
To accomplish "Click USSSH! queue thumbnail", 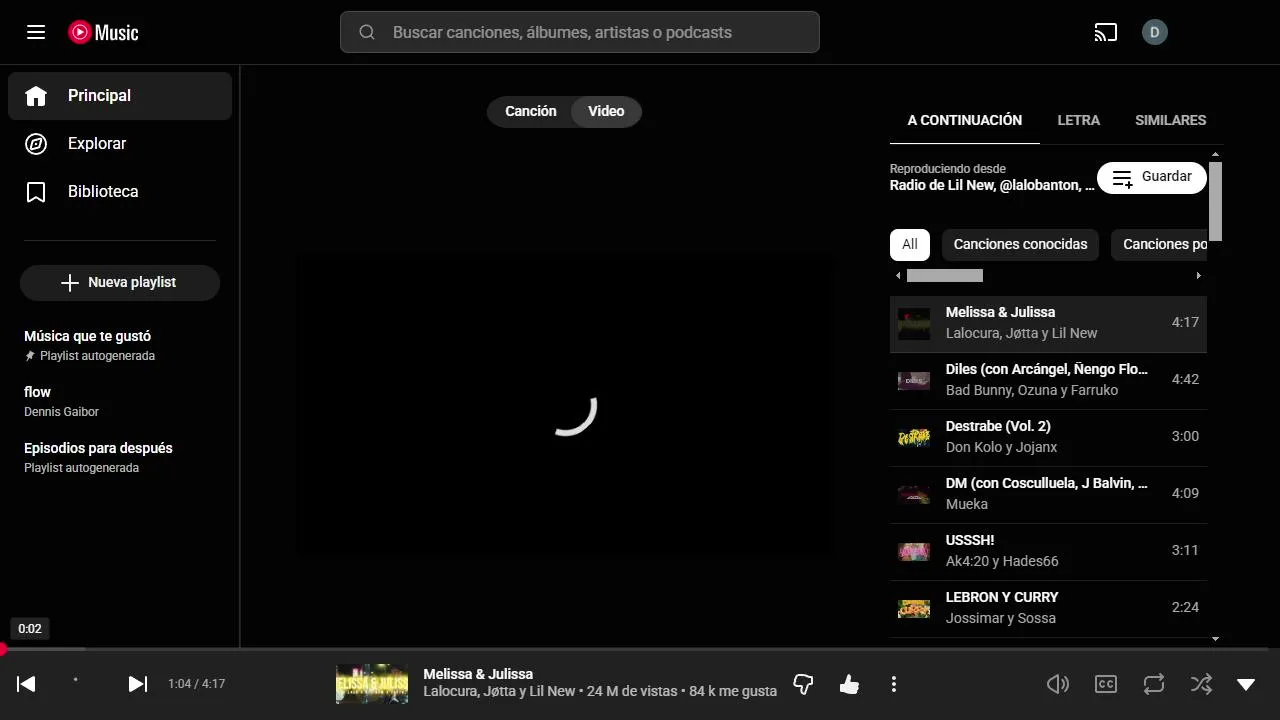I will (914, 551).
